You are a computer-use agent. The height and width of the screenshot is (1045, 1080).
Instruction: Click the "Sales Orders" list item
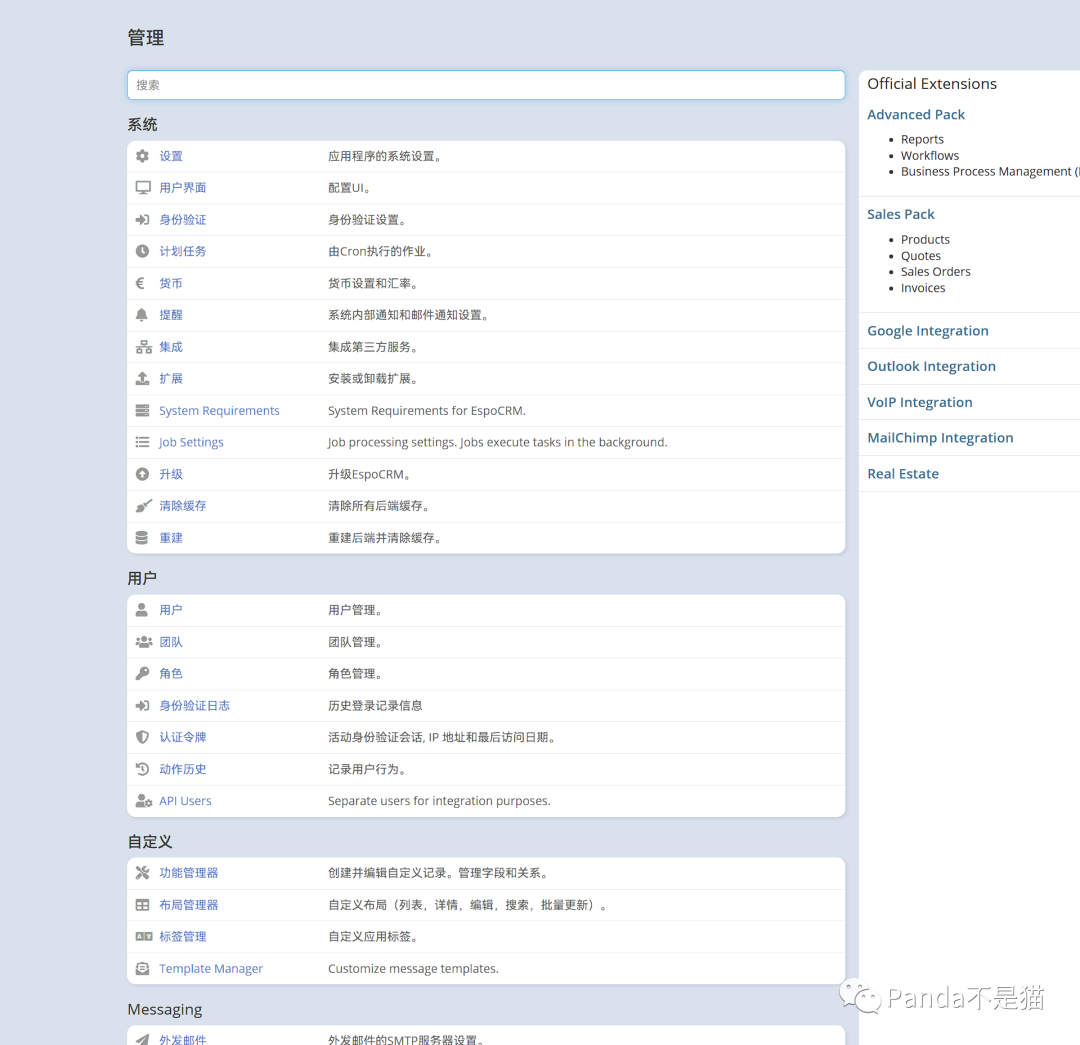(935, 272)
